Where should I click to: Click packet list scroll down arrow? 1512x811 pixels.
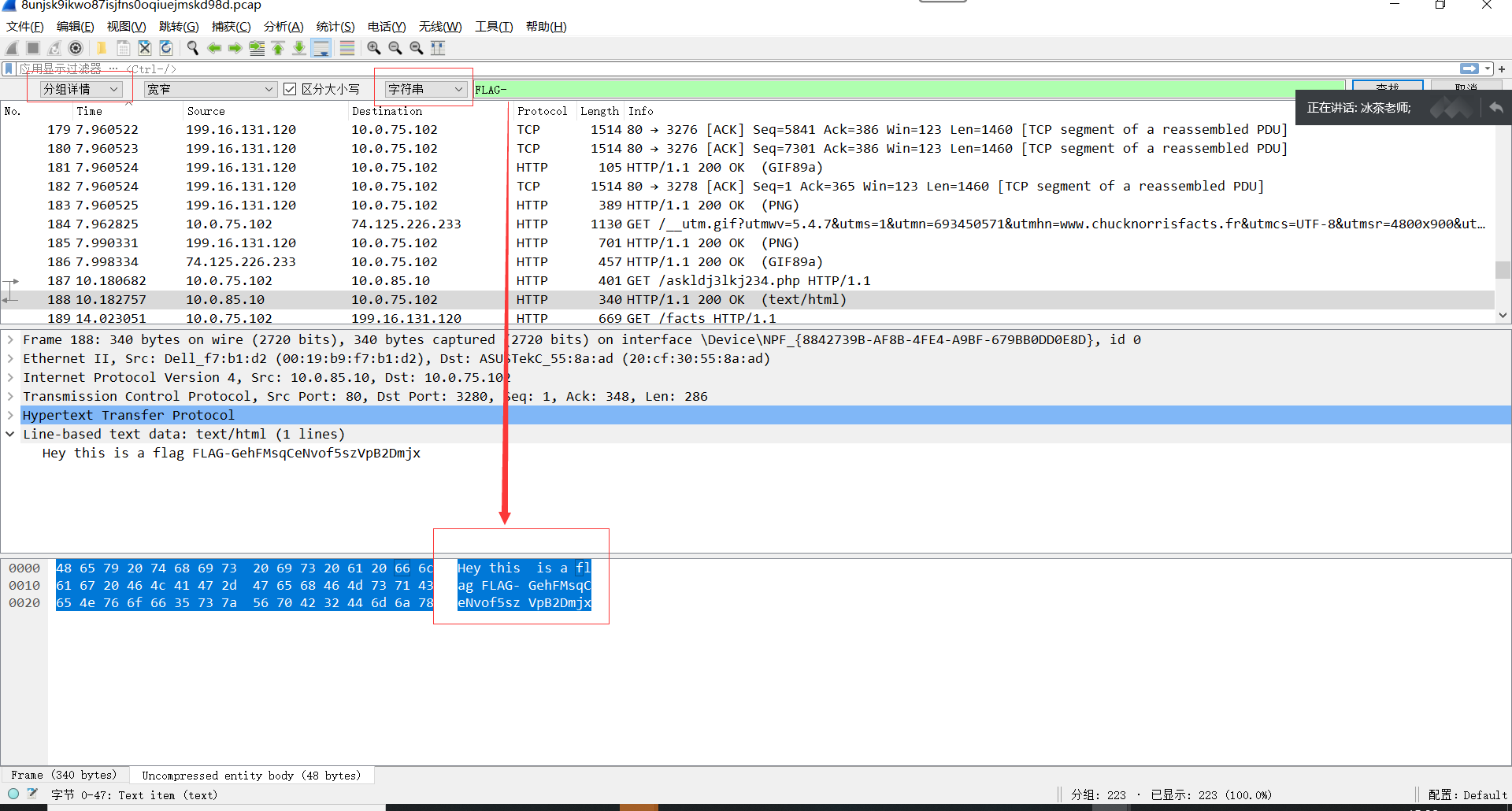point(1503,315)
